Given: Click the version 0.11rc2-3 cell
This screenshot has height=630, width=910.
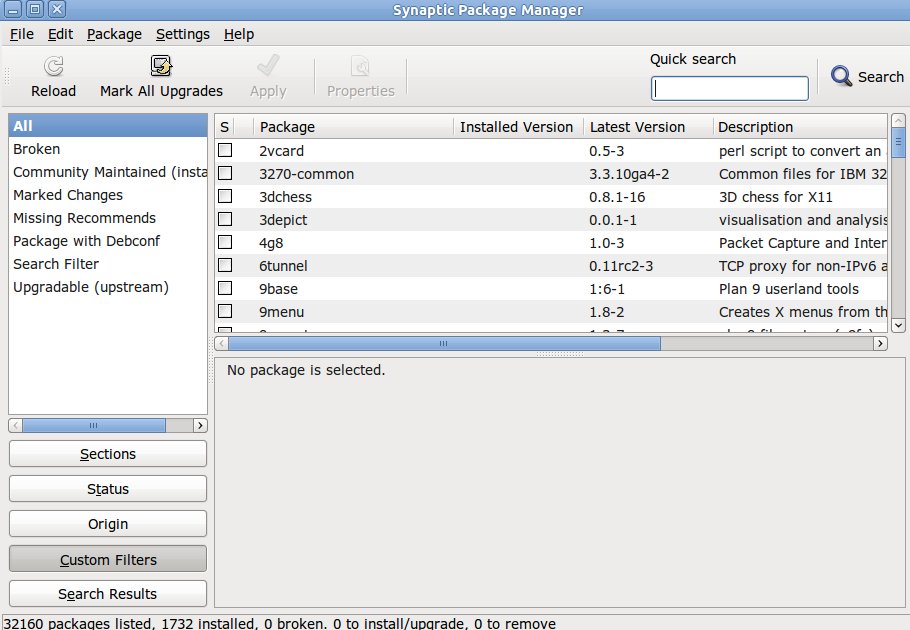Looking at the screenshot, I should coord(621,266).
